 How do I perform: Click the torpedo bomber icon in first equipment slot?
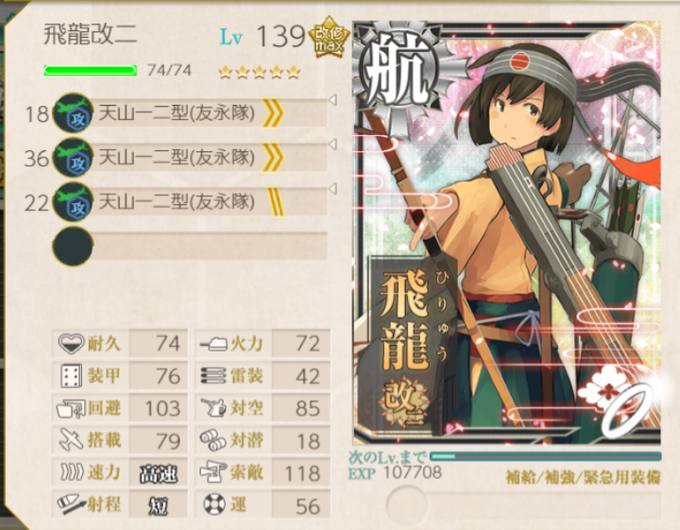(x=72, y=113)
